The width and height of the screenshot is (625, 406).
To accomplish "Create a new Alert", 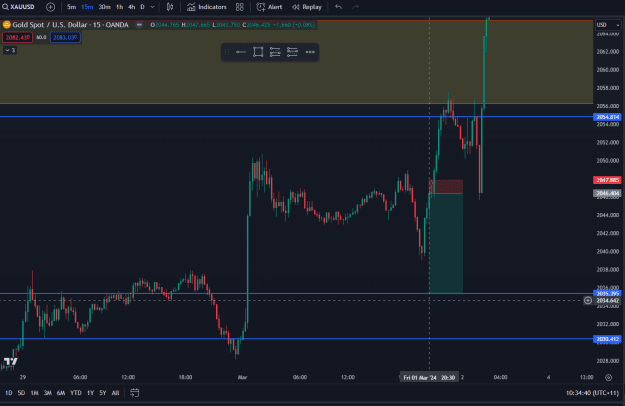I will [x=269, y=7].
